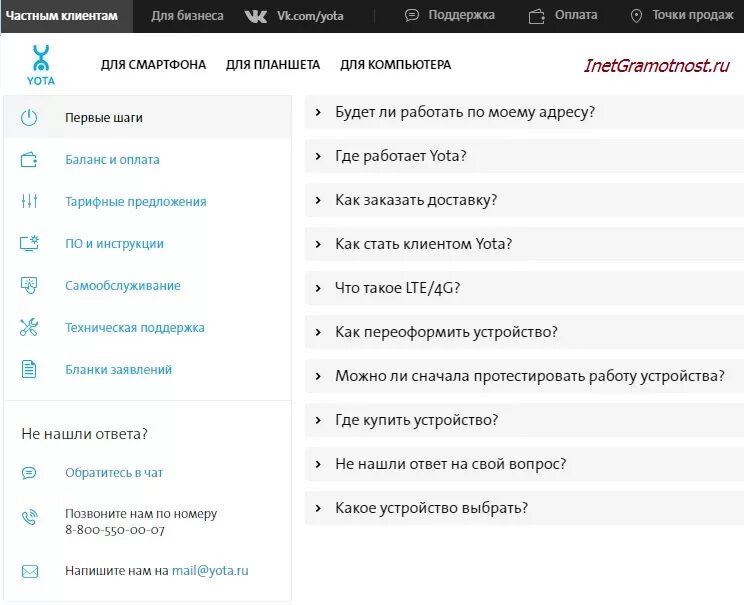Click the document icon beside Бланки заявлений
This screenshot has height=605, width=744.
coord(29,369)
